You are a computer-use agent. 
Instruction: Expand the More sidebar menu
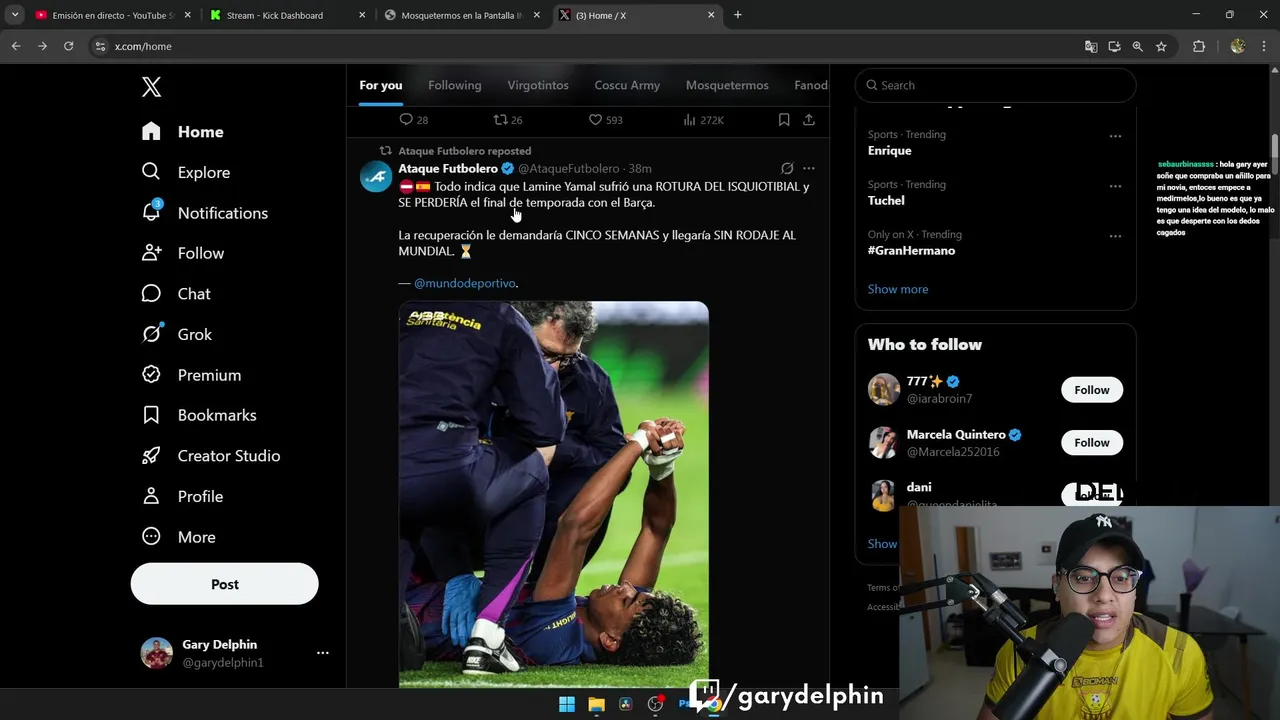point(179,537)
